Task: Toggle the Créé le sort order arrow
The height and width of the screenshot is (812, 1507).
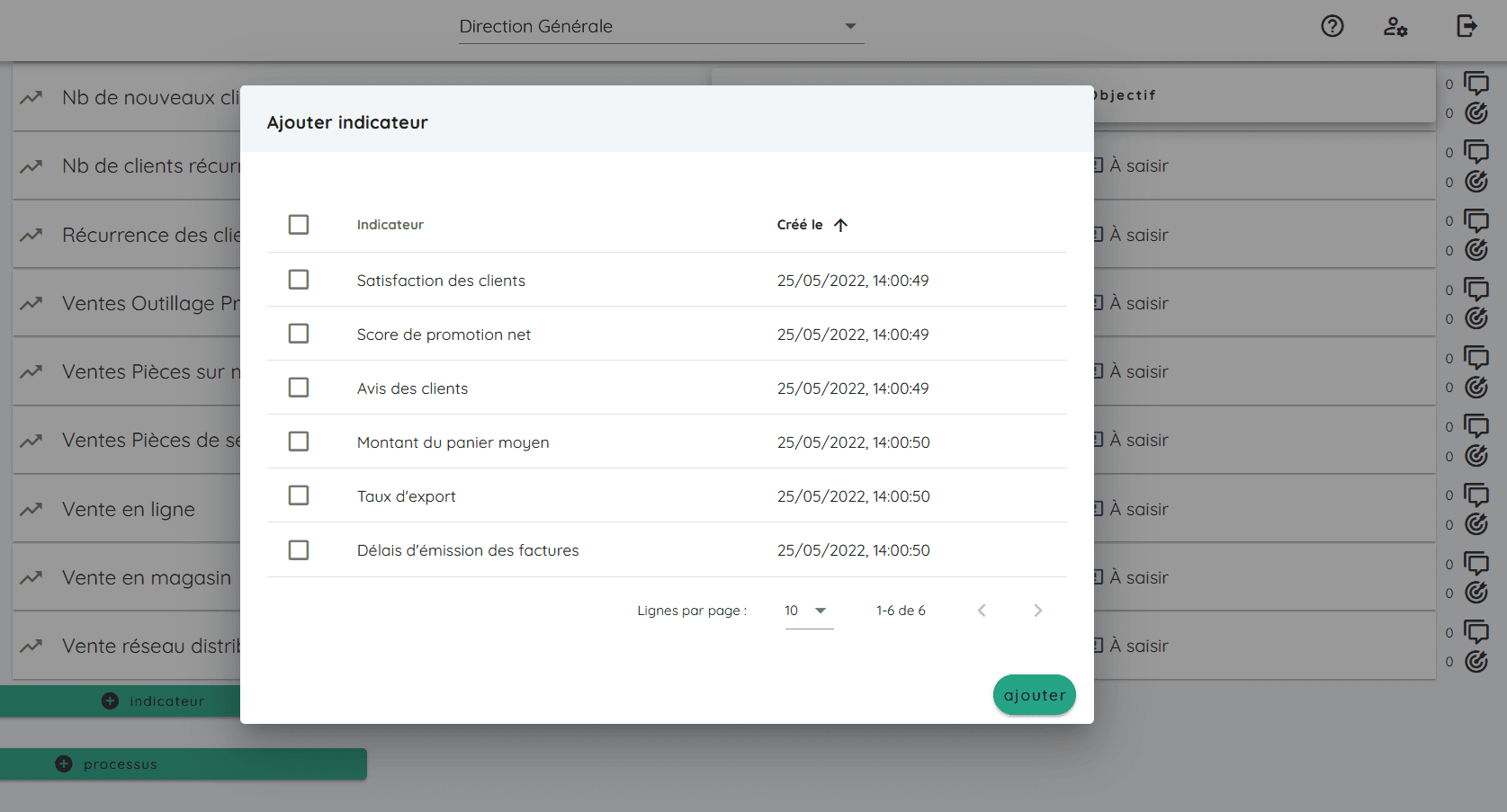Action: point(841,224)
